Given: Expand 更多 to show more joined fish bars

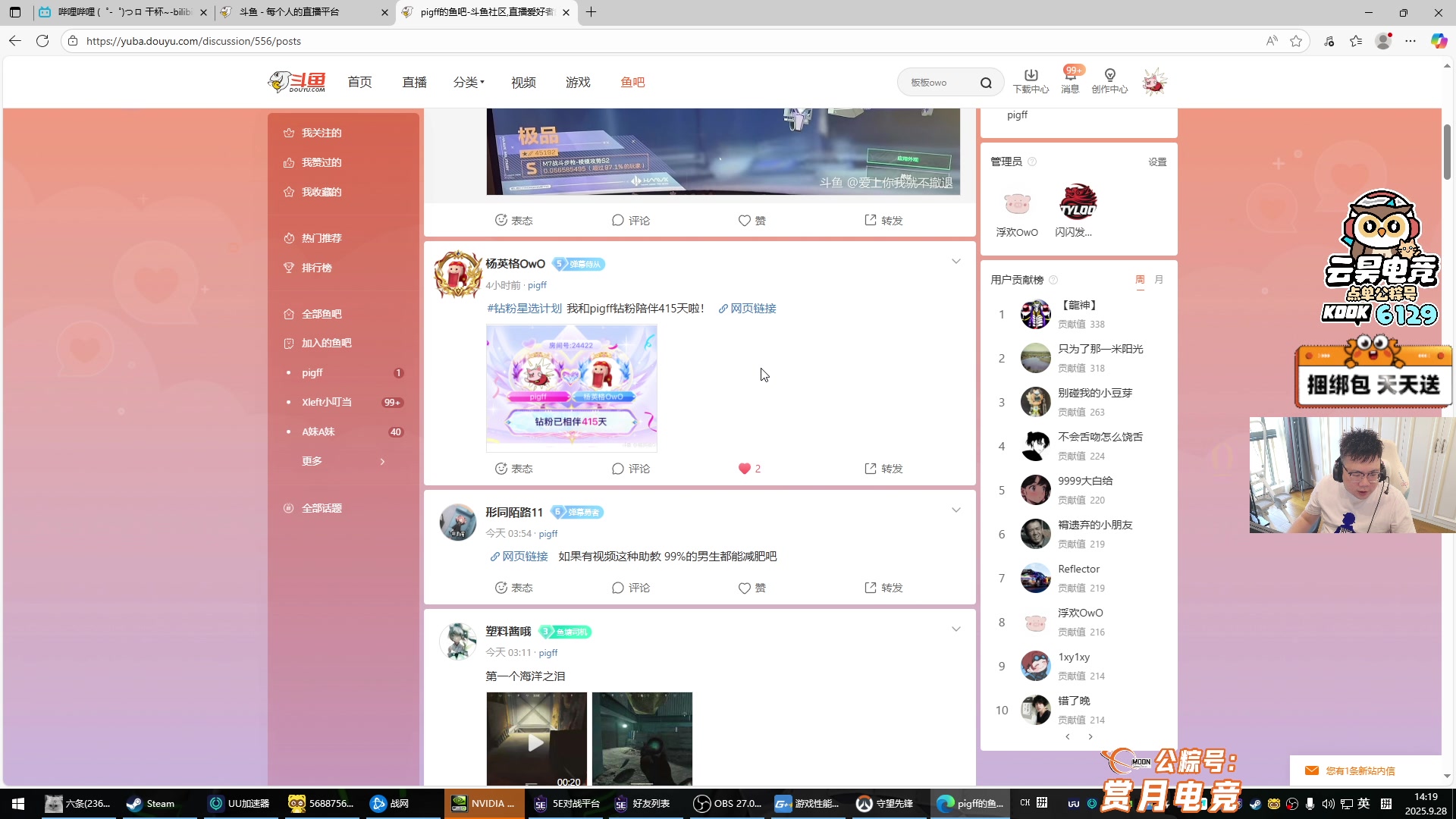Looking at the screenshot, I should (x=312, y=460).
